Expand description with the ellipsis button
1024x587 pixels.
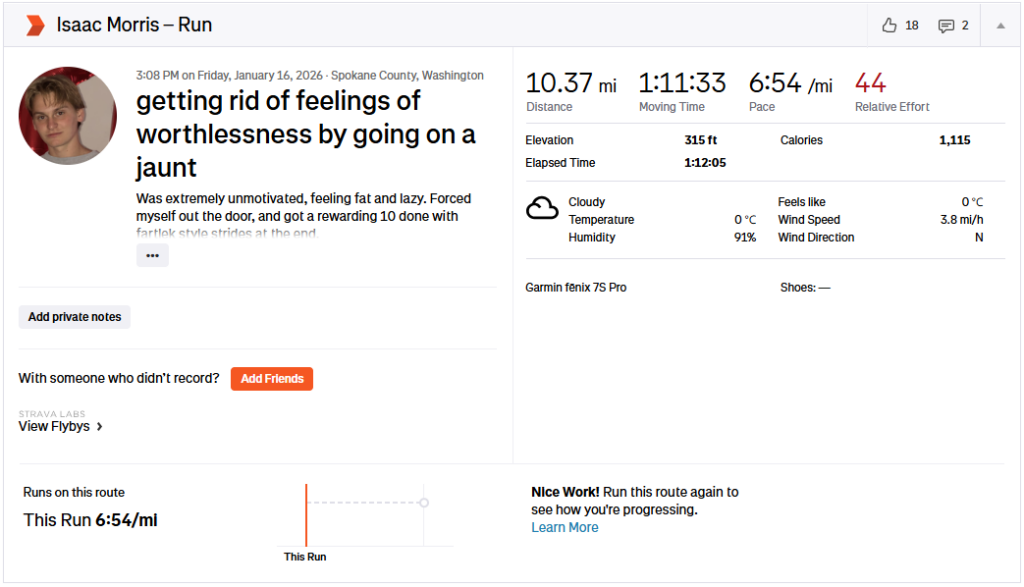pyautogui.click(x=152, y=255)
